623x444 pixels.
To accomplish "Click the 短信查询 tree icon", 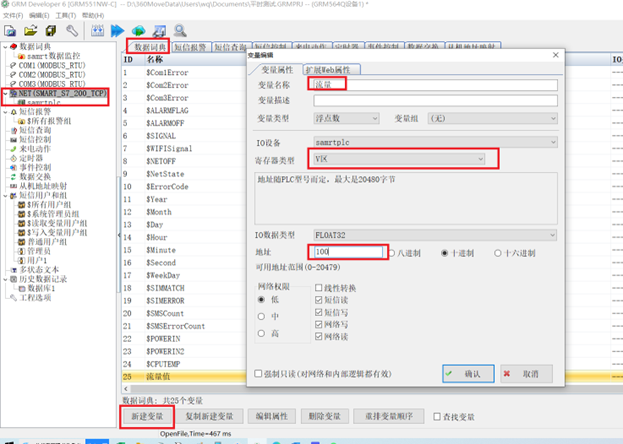I will pos(14,130).
